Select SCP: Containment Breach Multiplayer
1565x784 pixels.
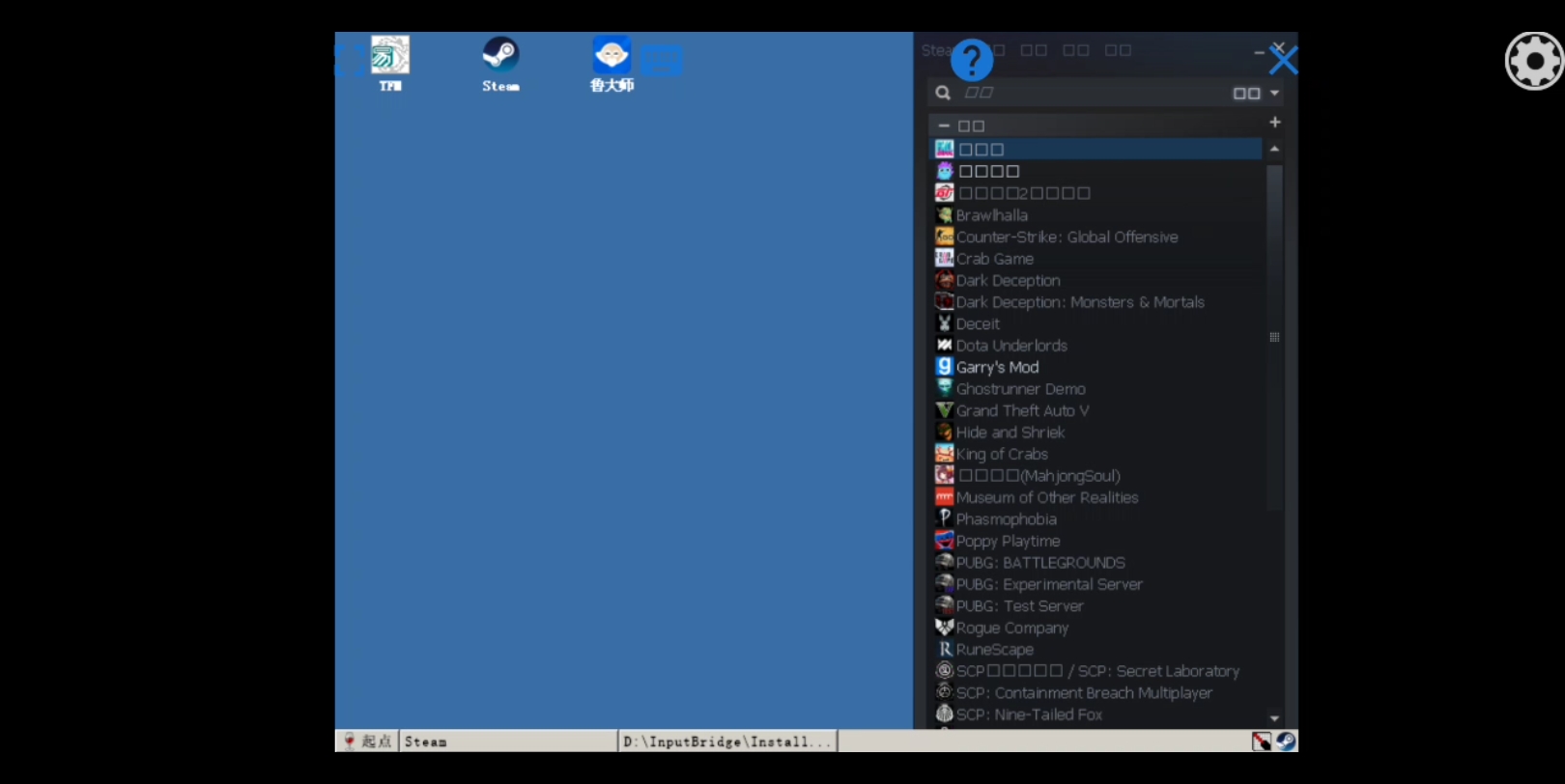1095,693
